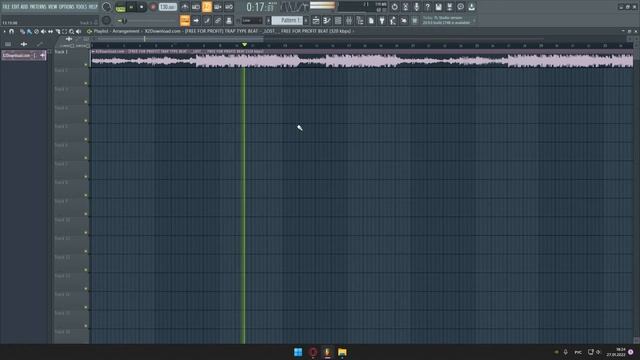Toggle the highlighted countdown before recording button
This screenshot has width=640, height=360.
pos(207,7)
